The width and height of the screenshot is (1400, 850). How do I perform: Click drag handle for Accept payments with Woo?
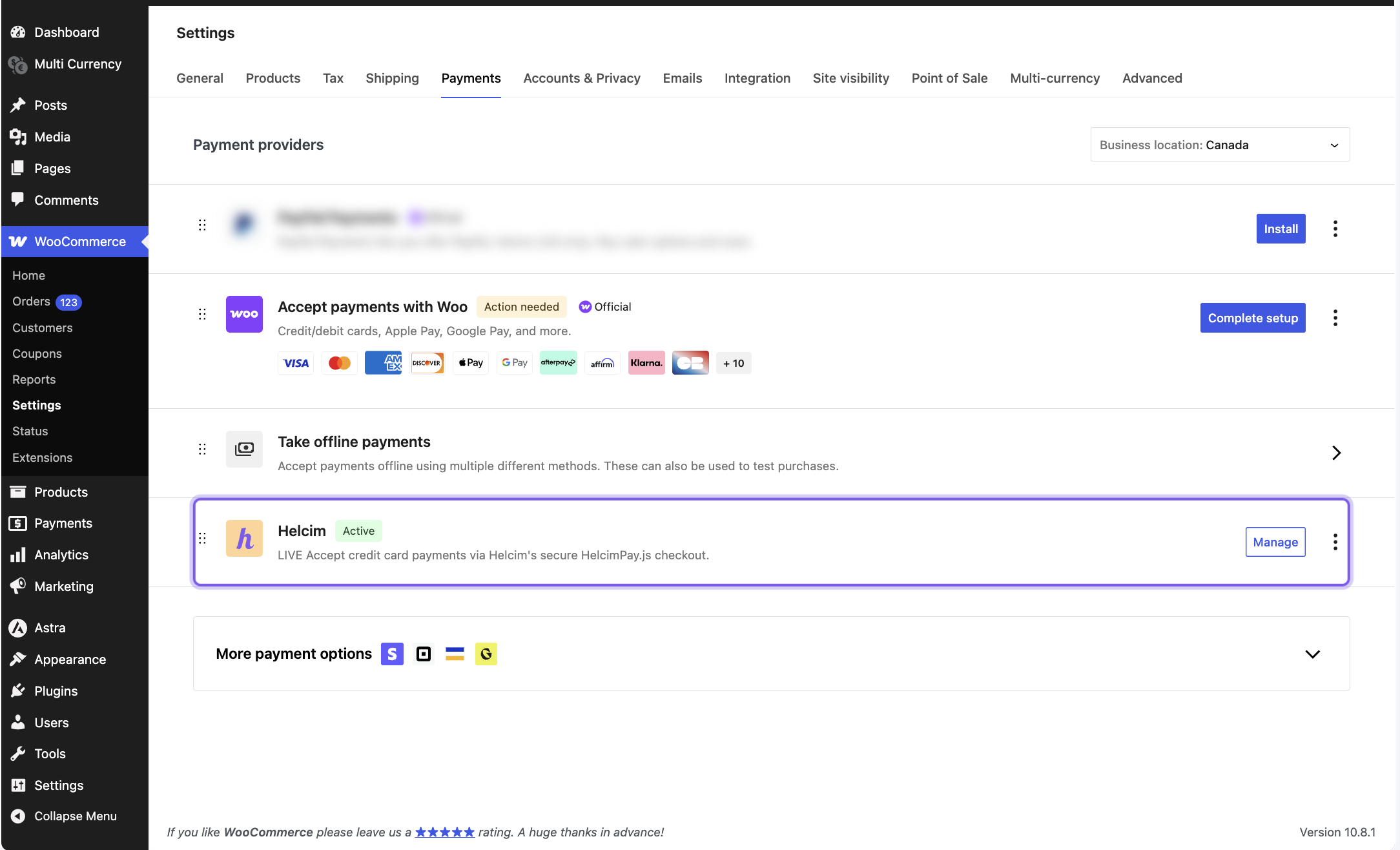coord(202,314)
